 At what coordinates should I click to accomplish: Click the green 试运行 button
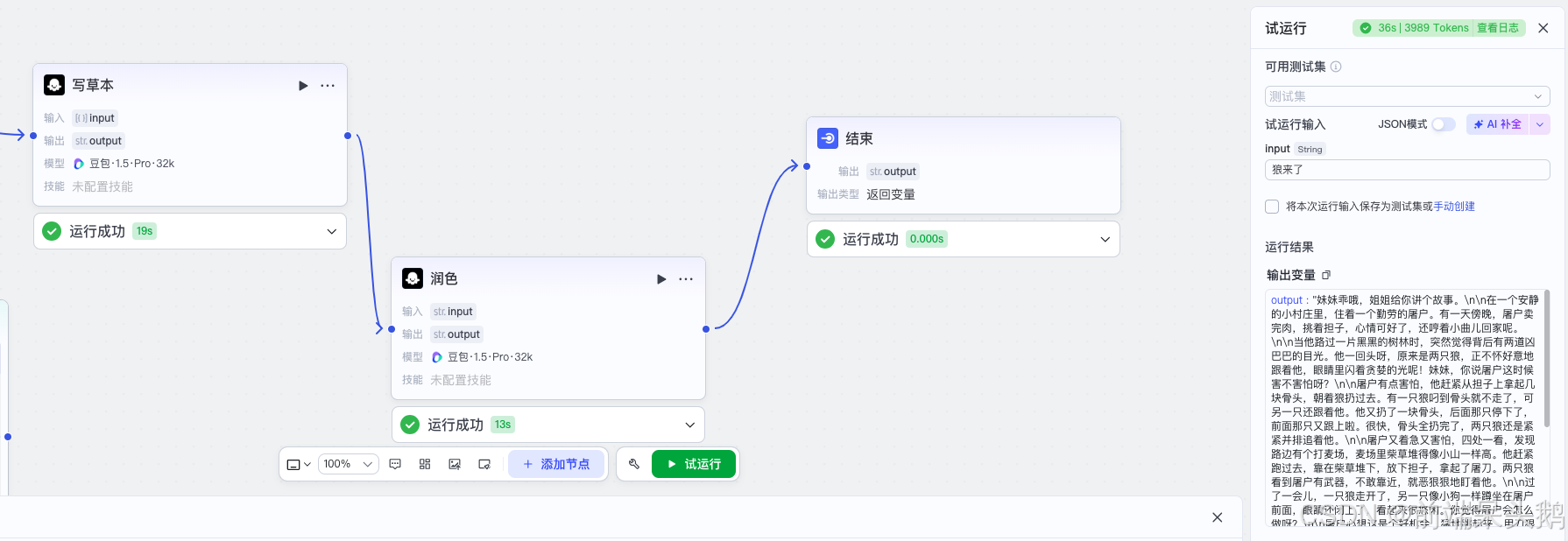coord(694,464)
